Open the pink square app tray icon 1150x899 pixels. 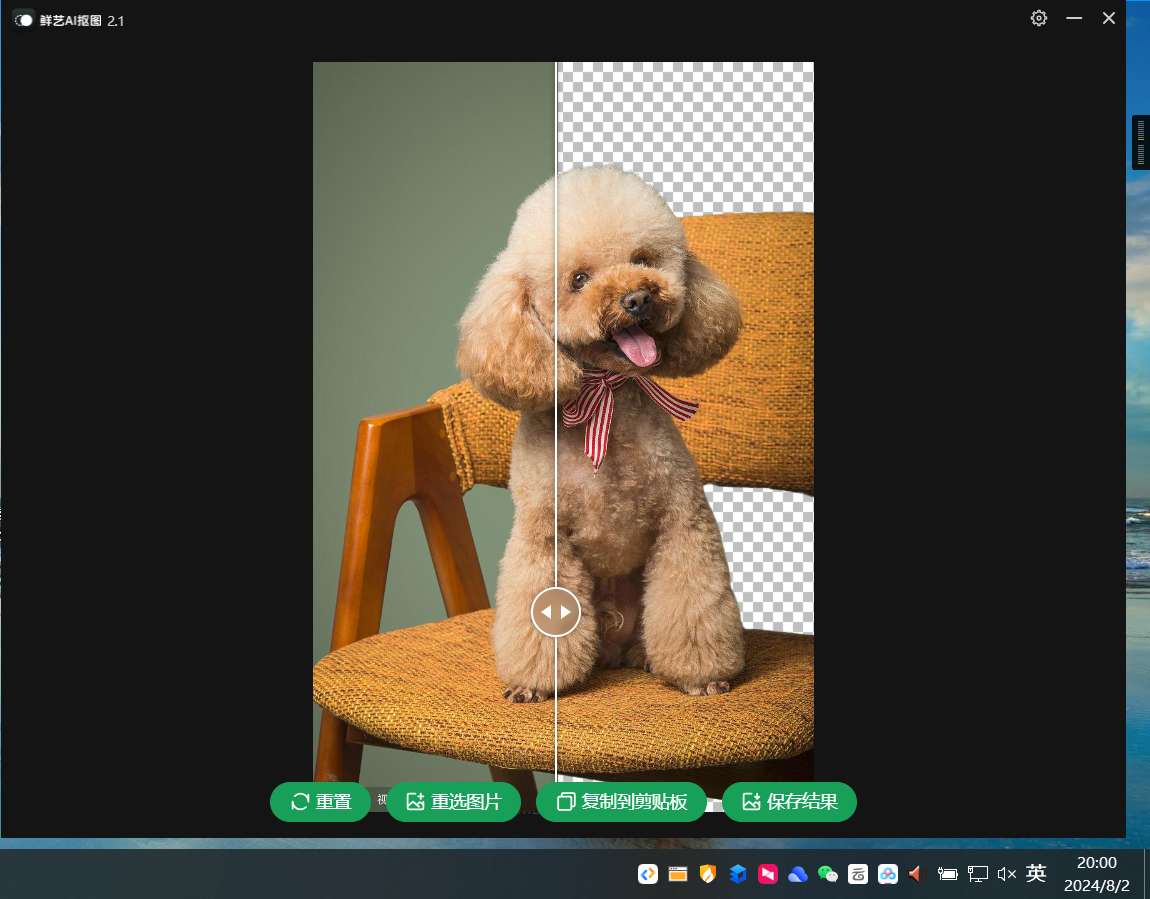(x=768, y=874)
